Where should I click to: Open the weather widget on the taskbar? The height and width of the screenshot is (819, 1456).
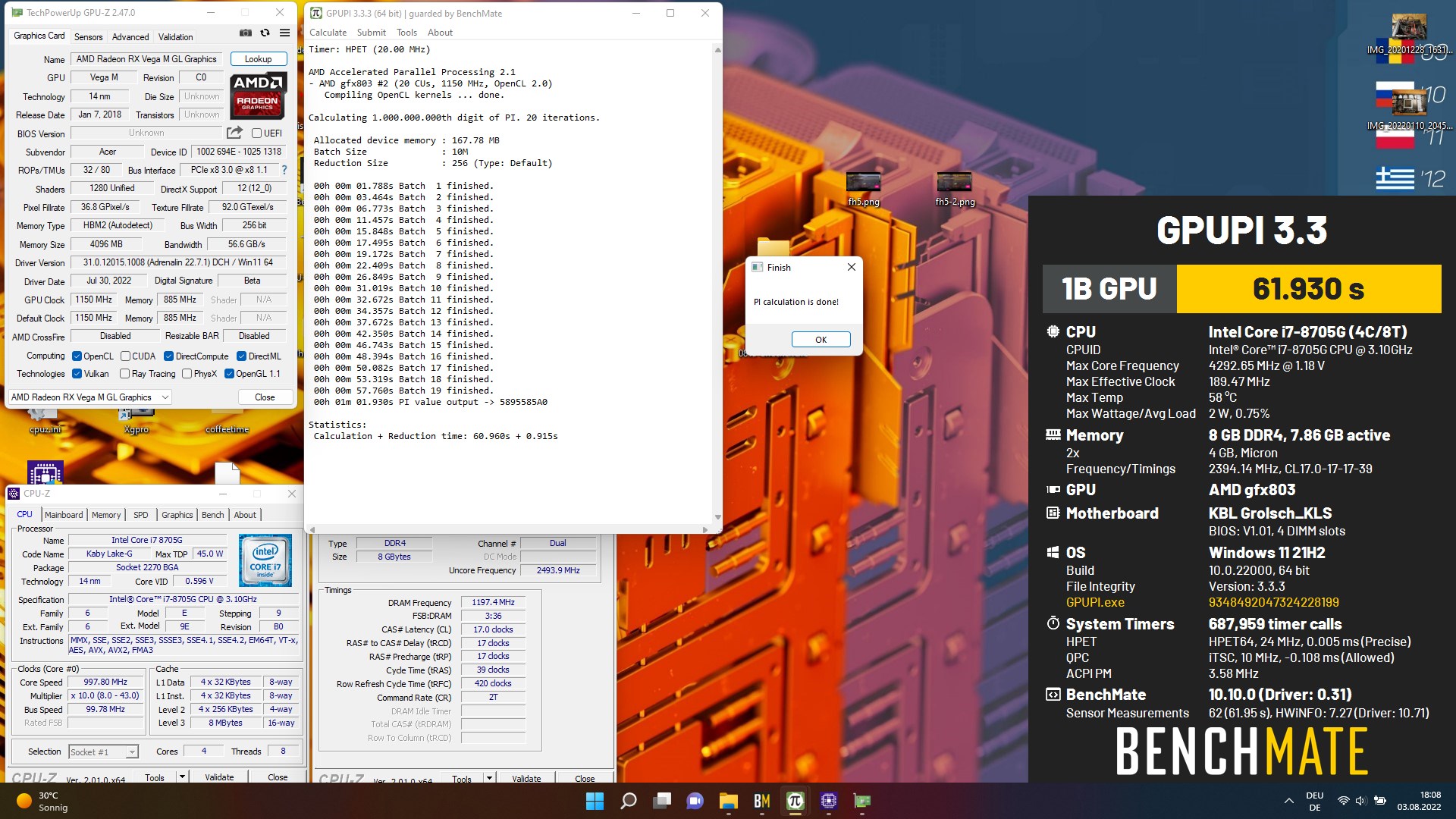coord(42,801)
